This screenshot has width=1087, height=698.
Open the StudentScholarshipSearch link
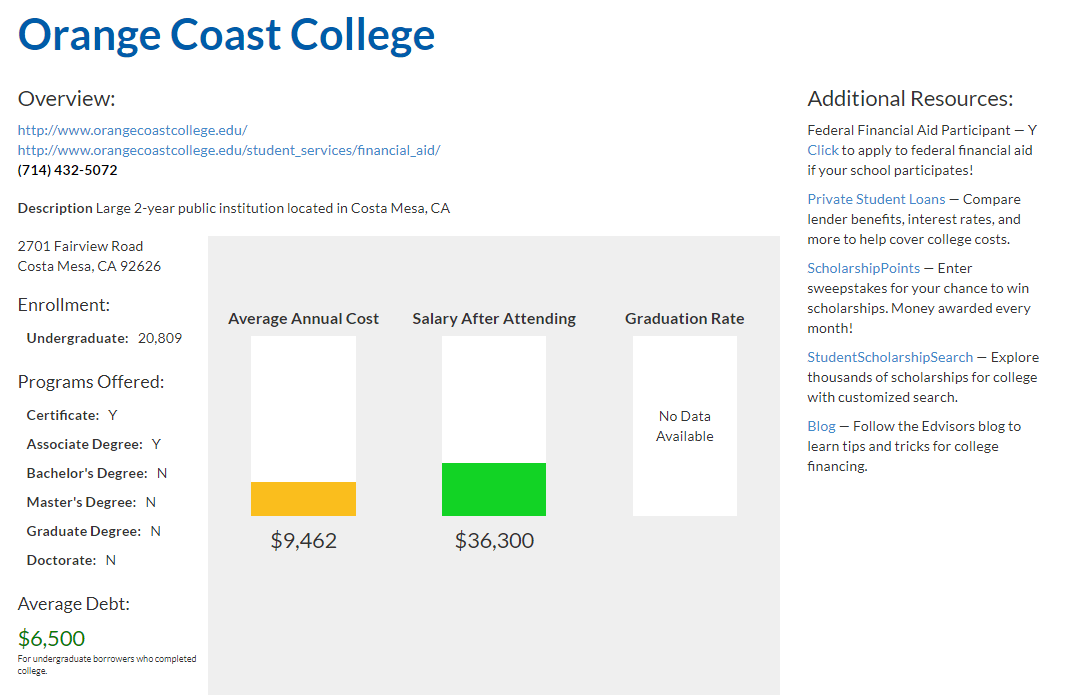pyautogui.click(x=890, y=358)
